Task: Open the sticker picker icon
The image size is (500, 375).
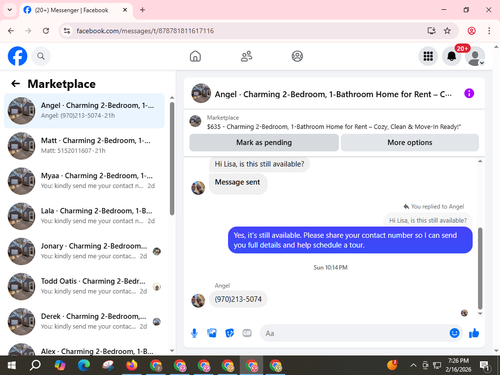Action: pos(230,333)
